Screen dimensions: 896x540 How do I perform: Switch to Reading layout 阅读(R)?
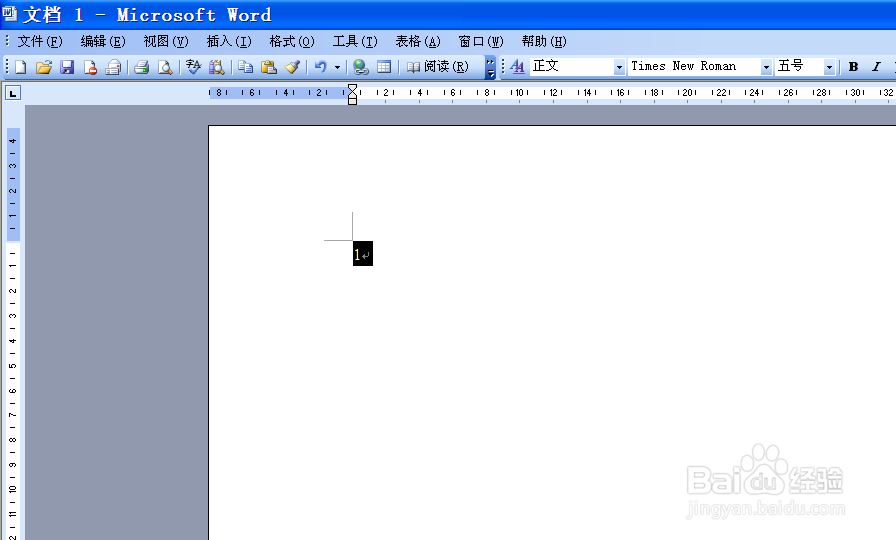[x=438, y=67]
